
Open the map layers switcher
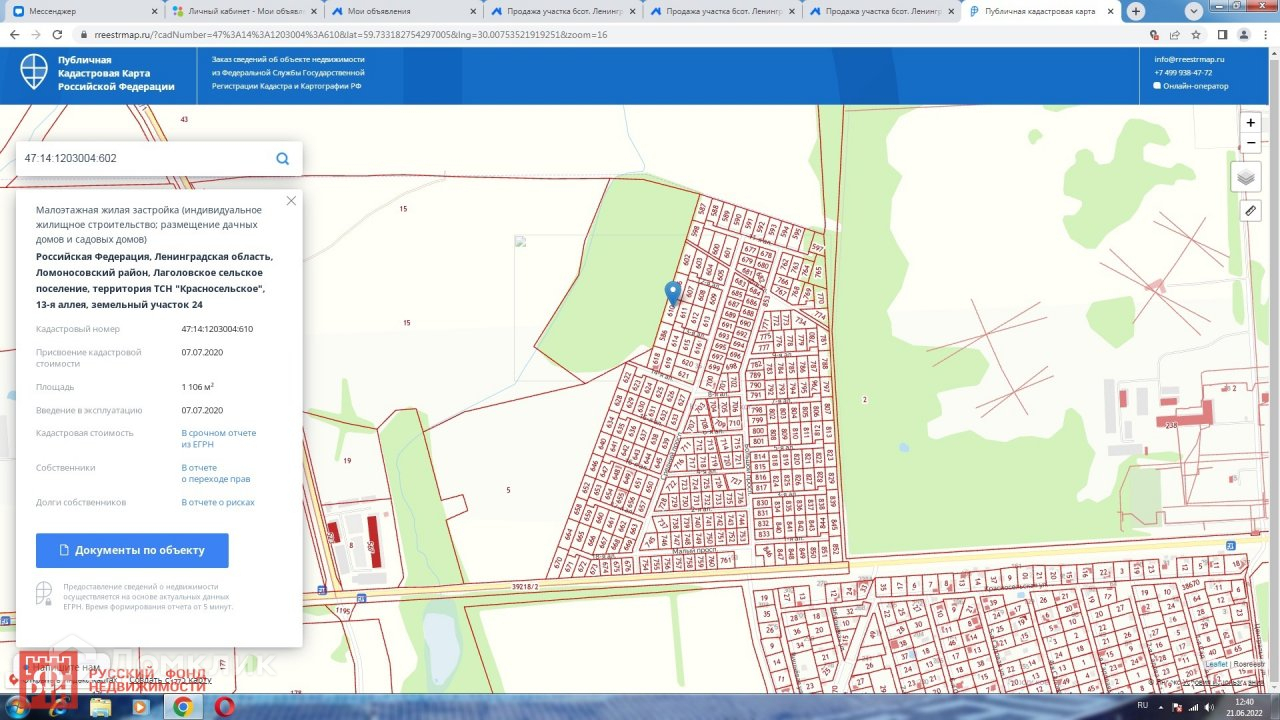tap(1245, 177)
